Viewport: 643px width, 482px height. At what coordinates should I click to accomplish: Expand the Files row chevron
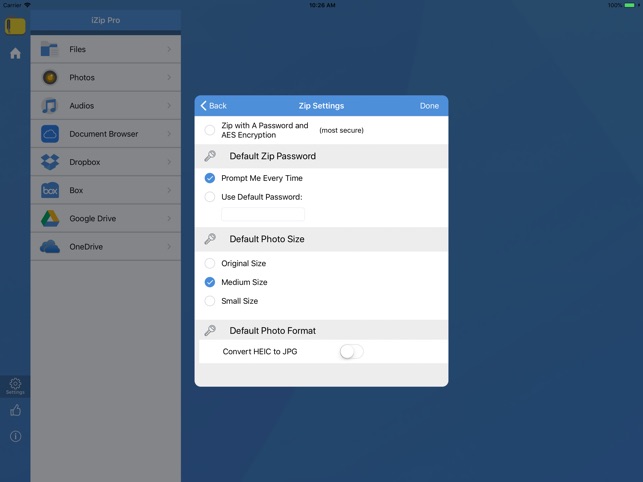click(x=169, y=49)
